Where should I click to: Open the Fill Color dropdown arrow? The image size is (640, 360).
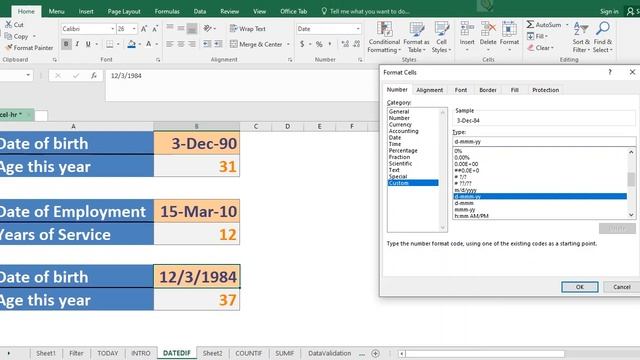pyautogui.click(x=140, y=44)
